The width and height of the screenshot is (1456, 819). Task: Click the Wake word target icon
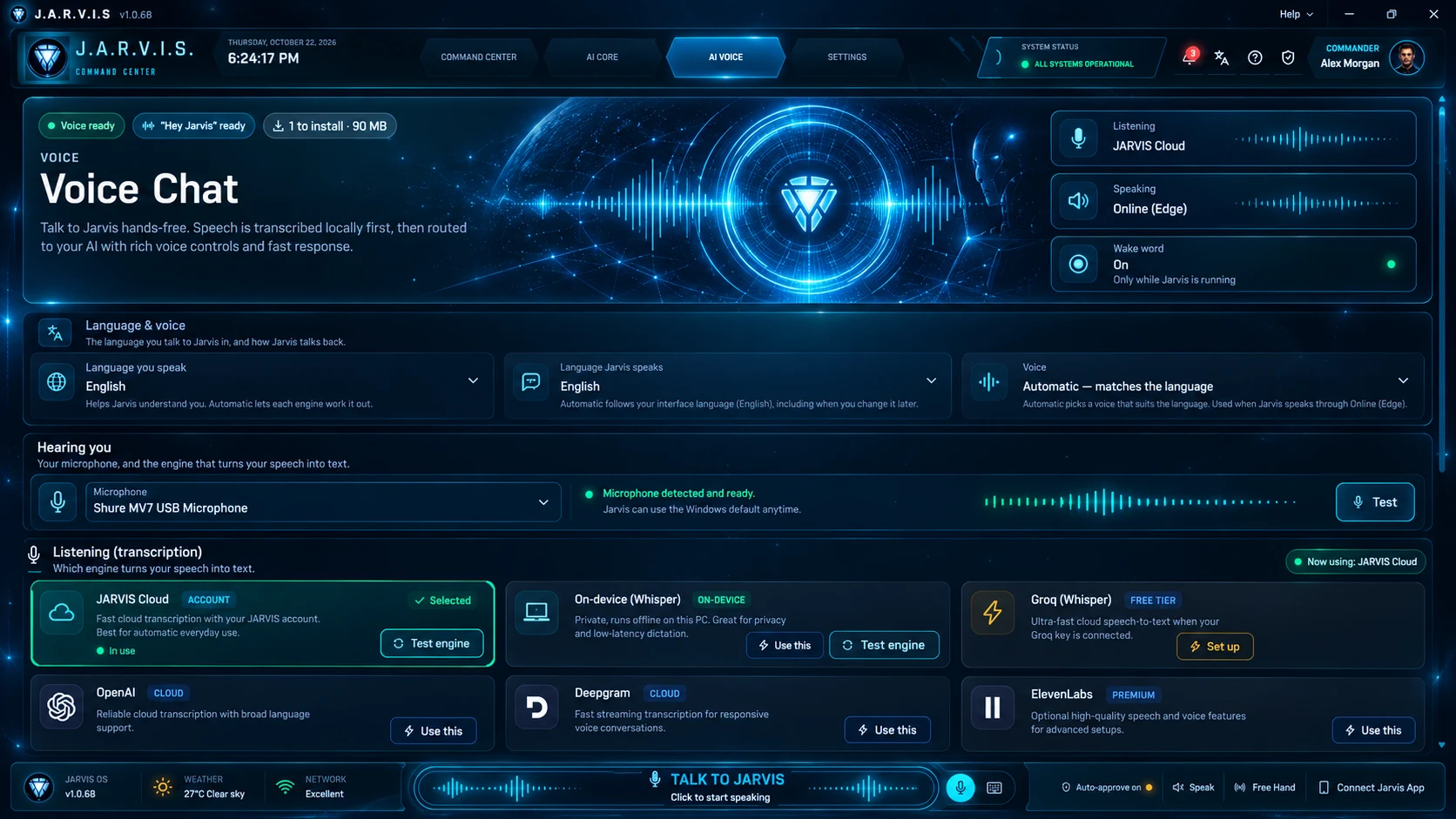pyautogui.click(x=1078, y=264)
